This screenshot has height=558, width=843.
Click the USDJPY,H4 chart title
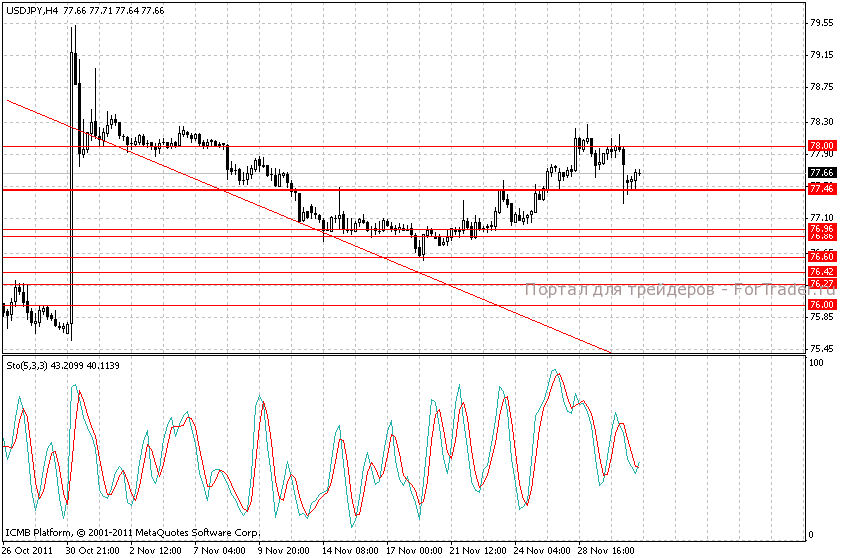tap(29, 9)
